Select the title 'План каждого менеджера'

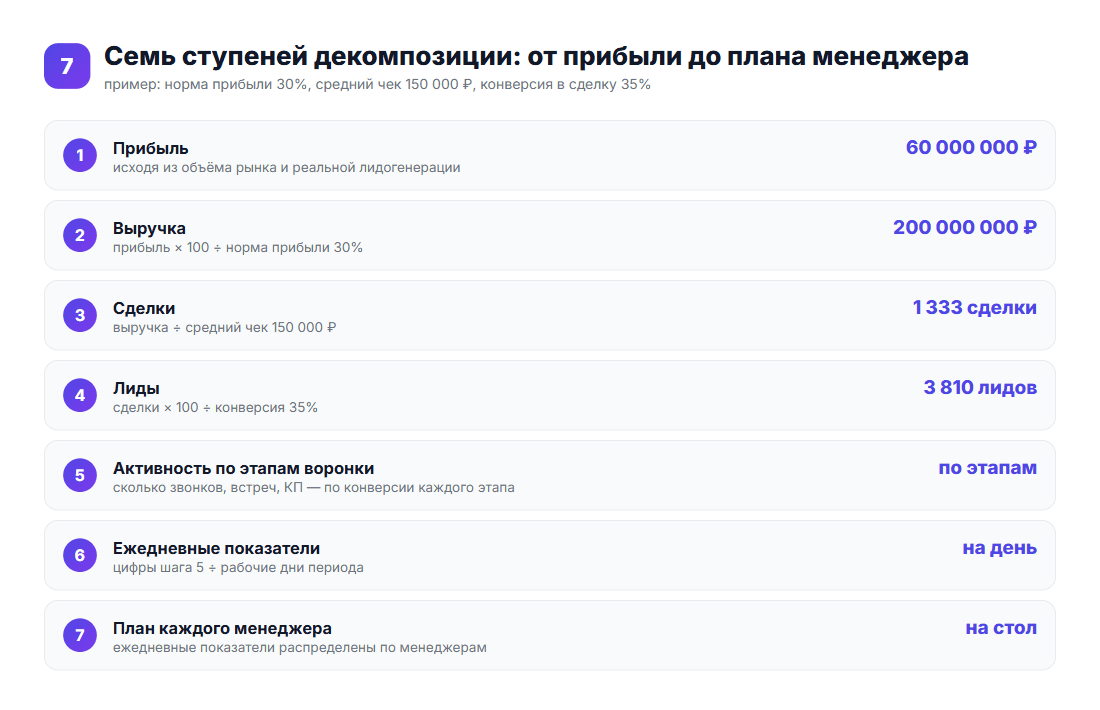[222, 629]
